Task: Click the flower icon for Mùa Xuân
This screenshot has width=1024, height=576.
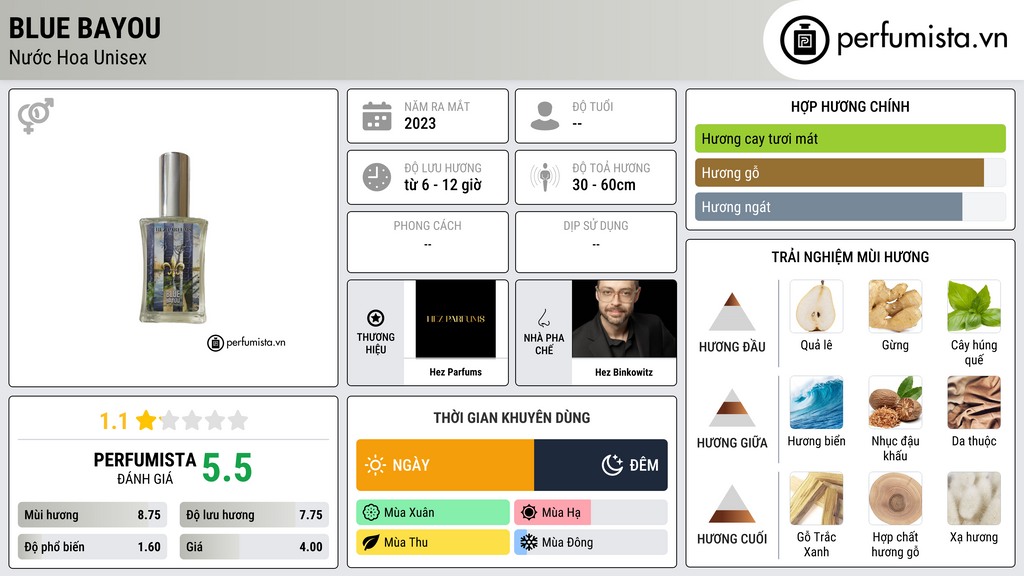Action: (x=371, y=513)
